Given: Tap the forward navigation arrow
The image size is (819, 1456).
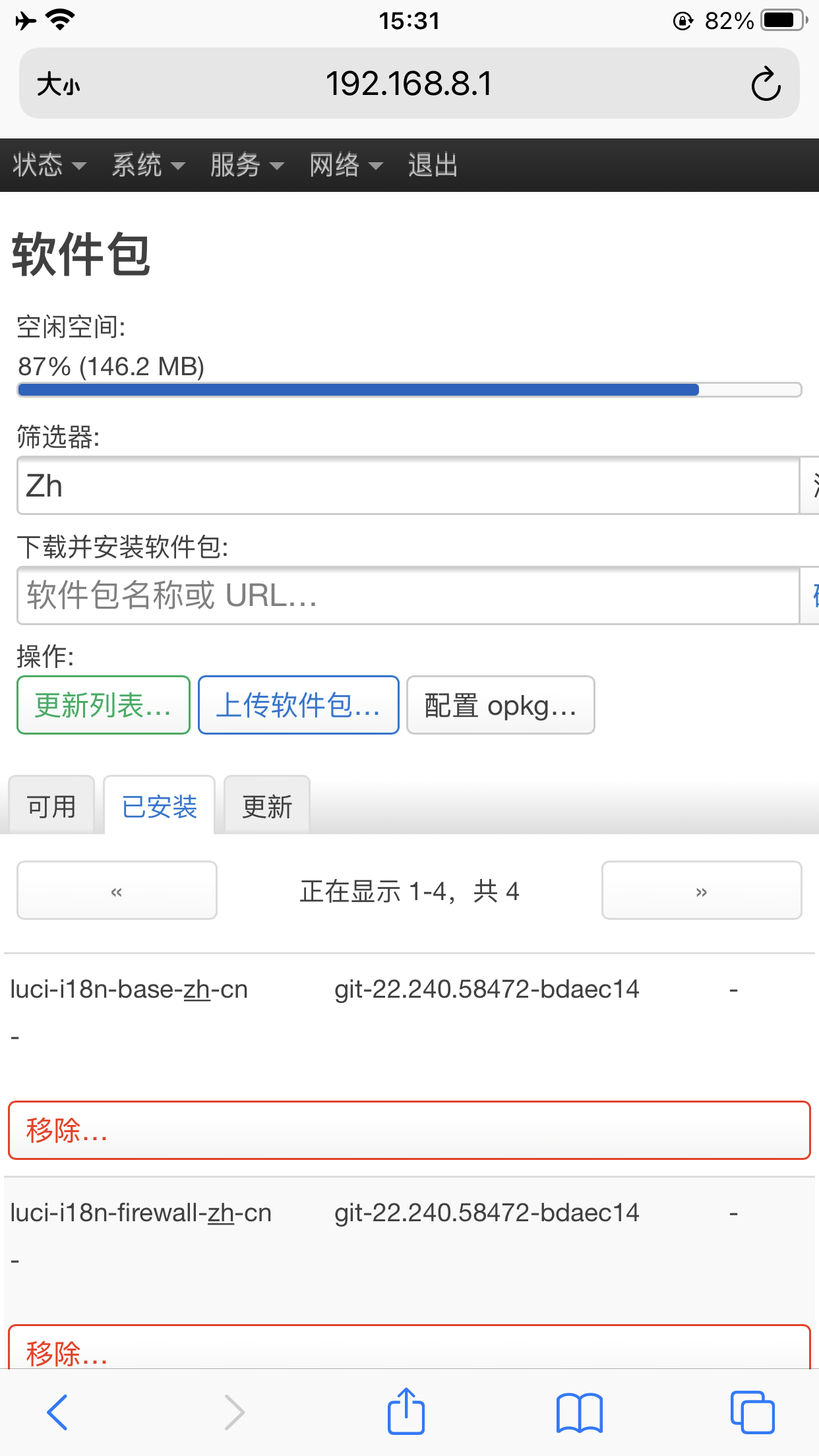Looking at the screenshot, I should [x=234, y=1411].
